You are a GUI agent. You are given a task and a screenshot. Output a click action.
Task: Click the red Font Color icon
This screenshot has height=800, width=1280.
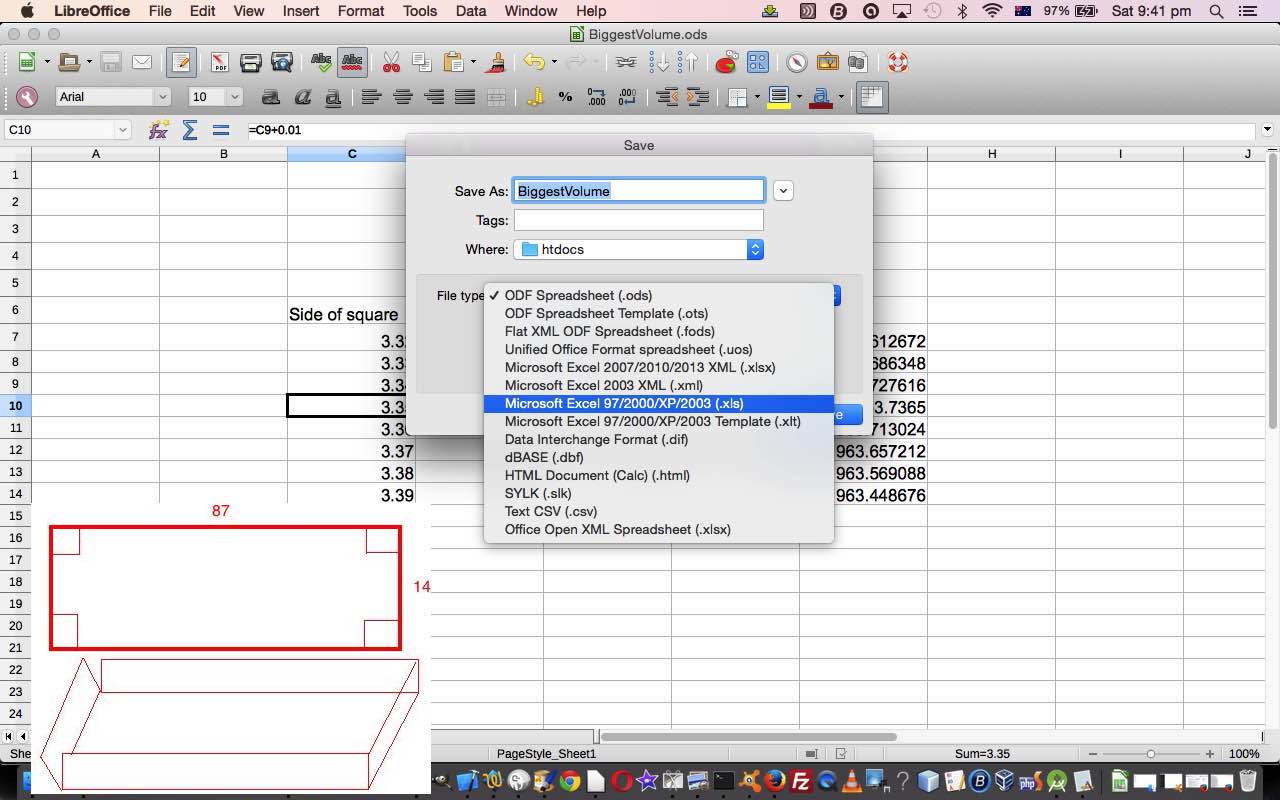(822, 97)
